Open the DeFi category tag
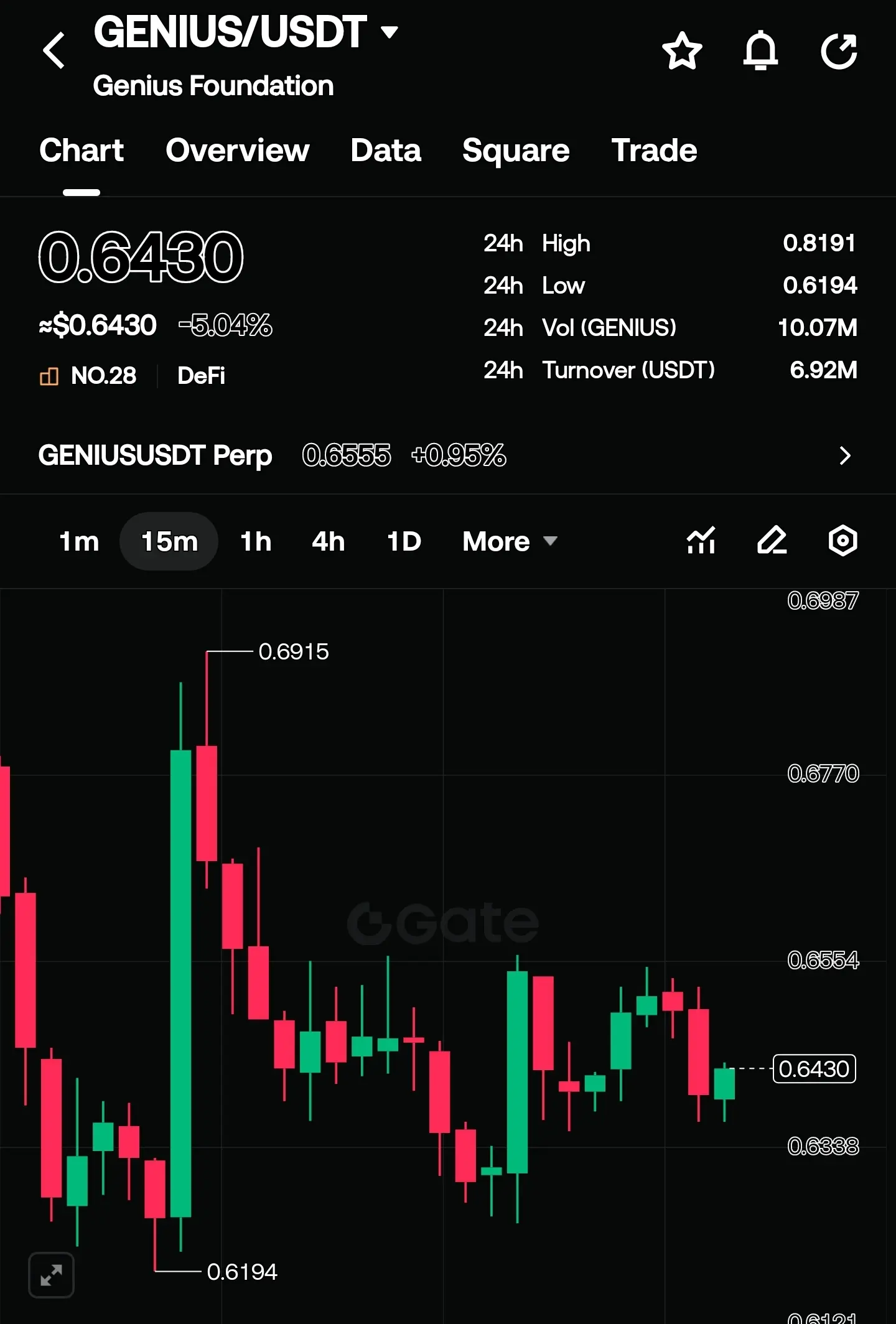The image size is (896, 1324). point(201,376)
